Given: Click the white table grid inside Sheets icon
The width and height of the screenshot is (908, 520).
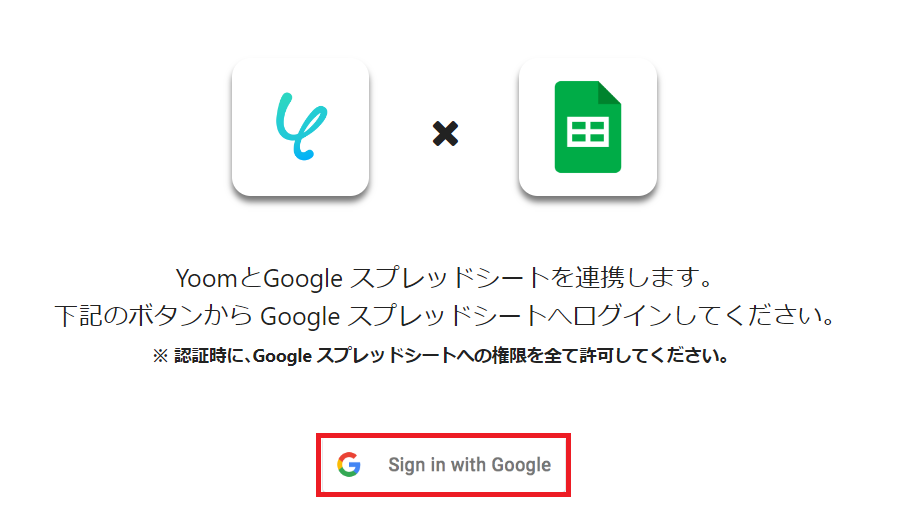Looking at the screenshot, I should pos(588,131).
